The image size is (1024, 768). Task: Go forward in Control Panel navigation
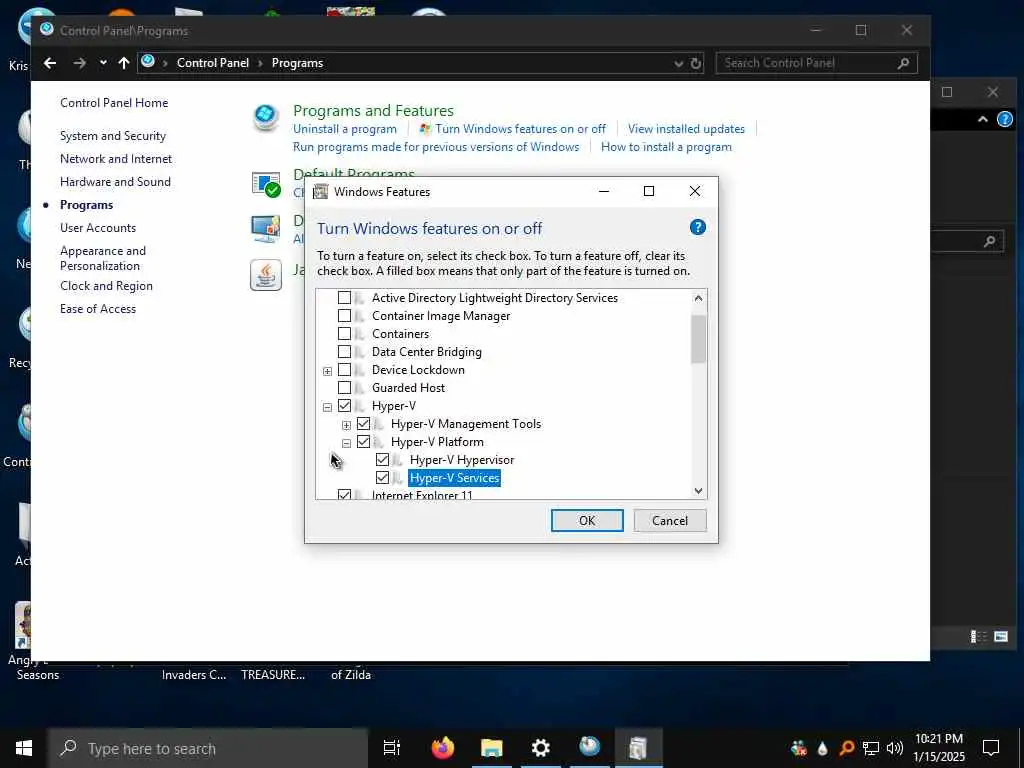[80, 63]
